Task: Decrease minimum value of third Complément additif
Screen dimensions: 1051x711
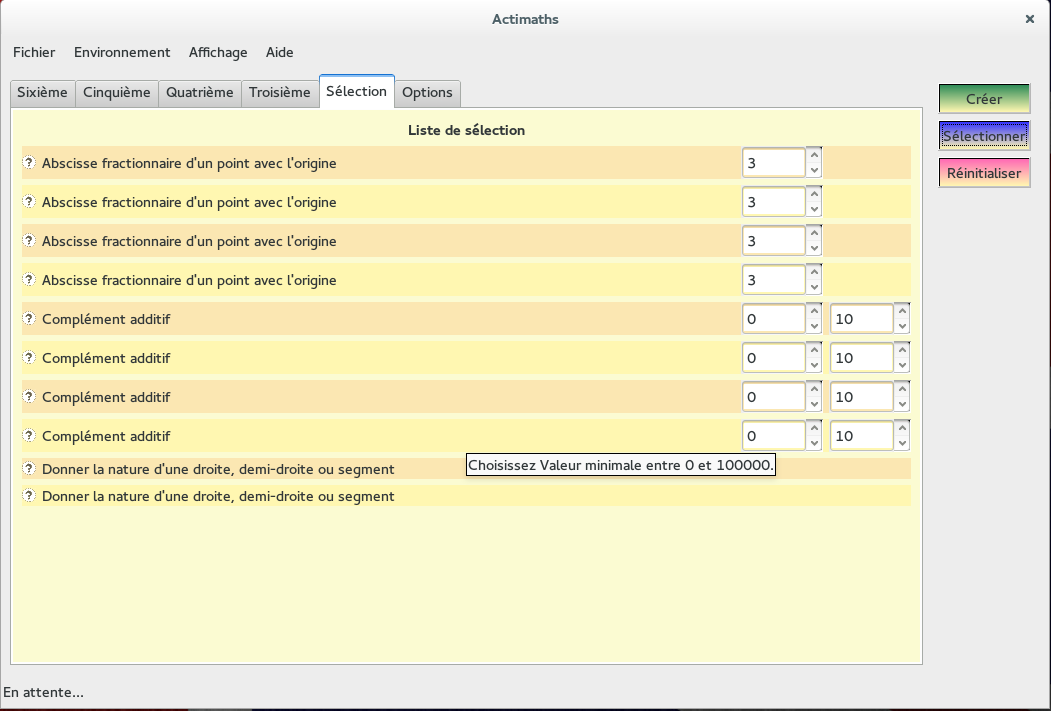Action: coord(814,405)
